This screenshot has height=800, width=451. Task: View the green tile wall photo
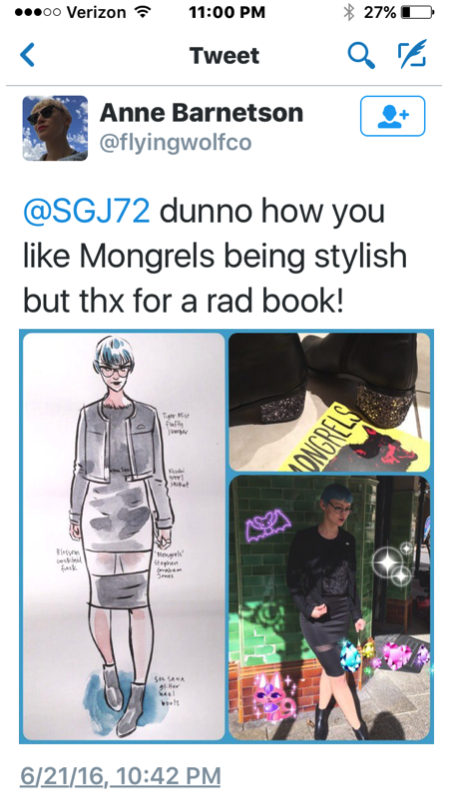[330, 608]
